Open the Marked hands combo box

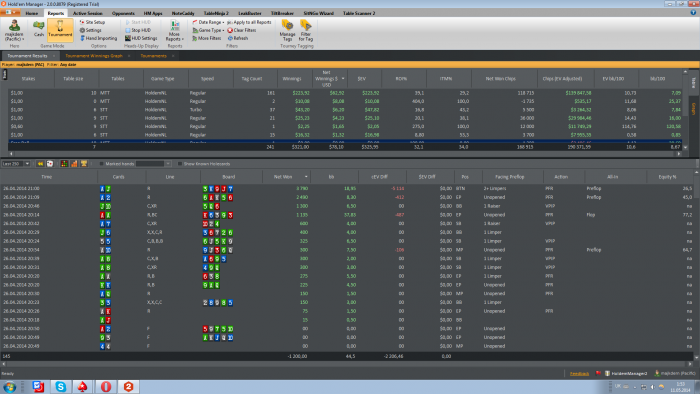click(154, 164)
